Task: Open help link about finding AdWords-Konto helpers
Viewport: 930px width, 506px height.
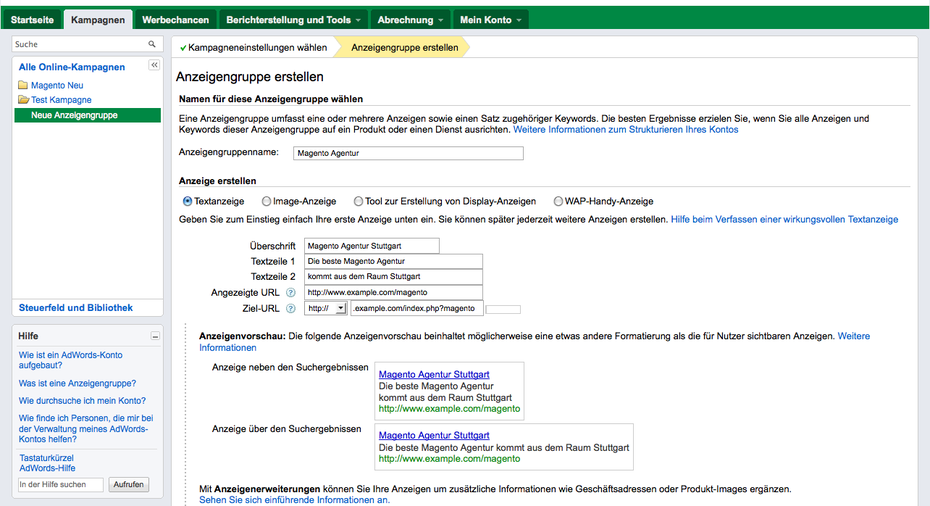Action: tap(86, 429)
